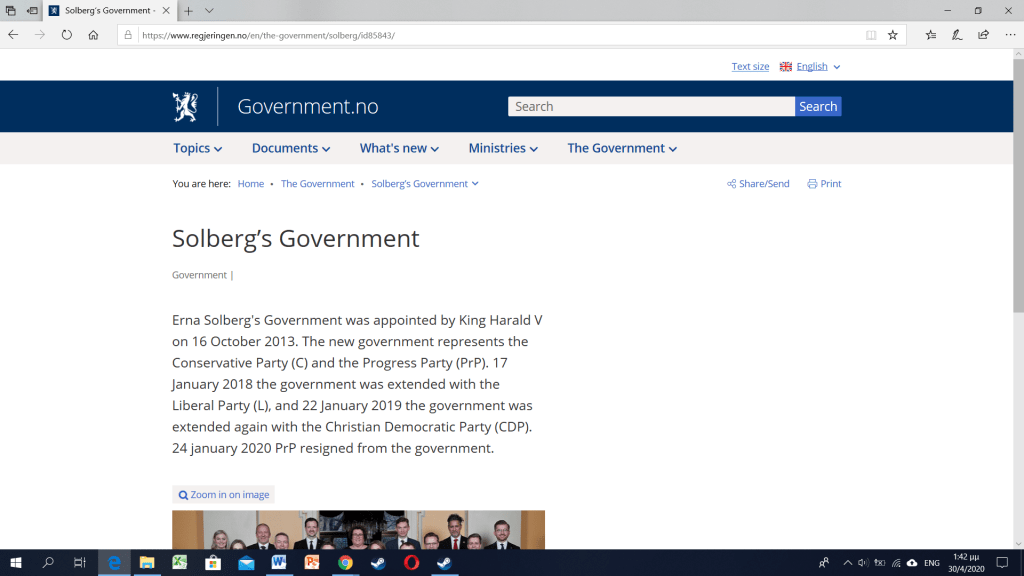Click into the website Search field
This screenshot has height=576, width=1024.
pyautogui.click(x=651, y=107)
